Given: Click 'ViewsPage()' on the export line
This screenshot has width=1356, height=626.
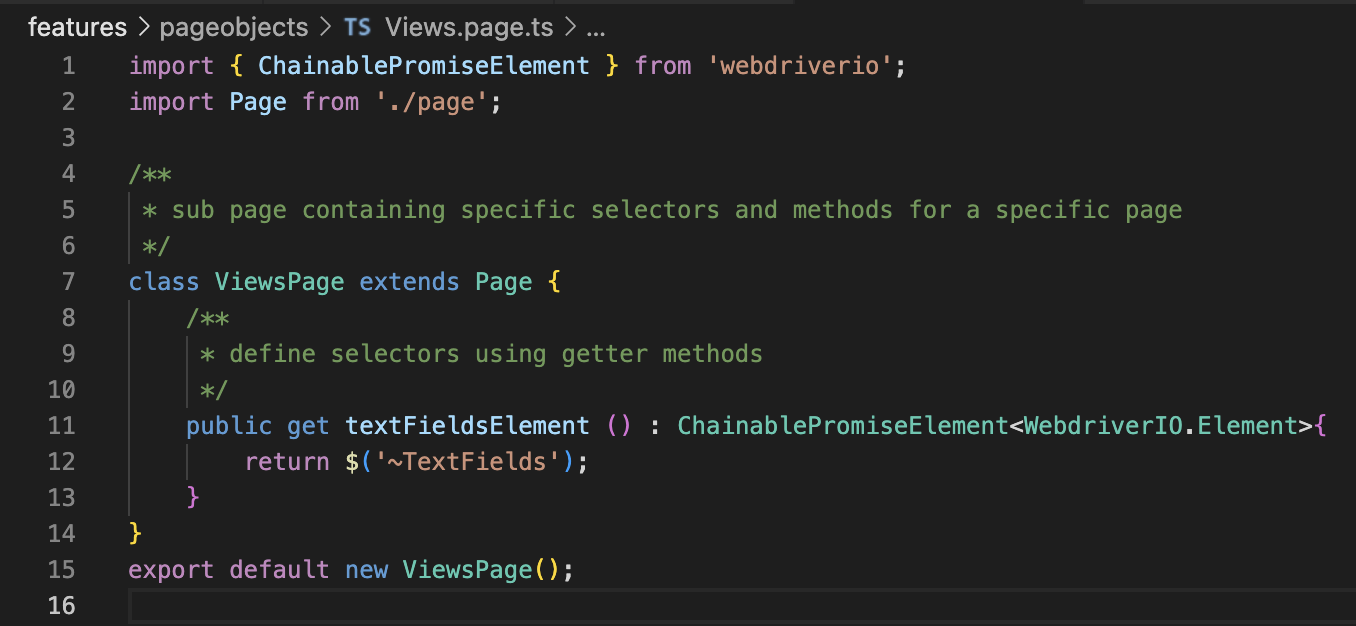Looking at the screenshot, I should 481,570.
